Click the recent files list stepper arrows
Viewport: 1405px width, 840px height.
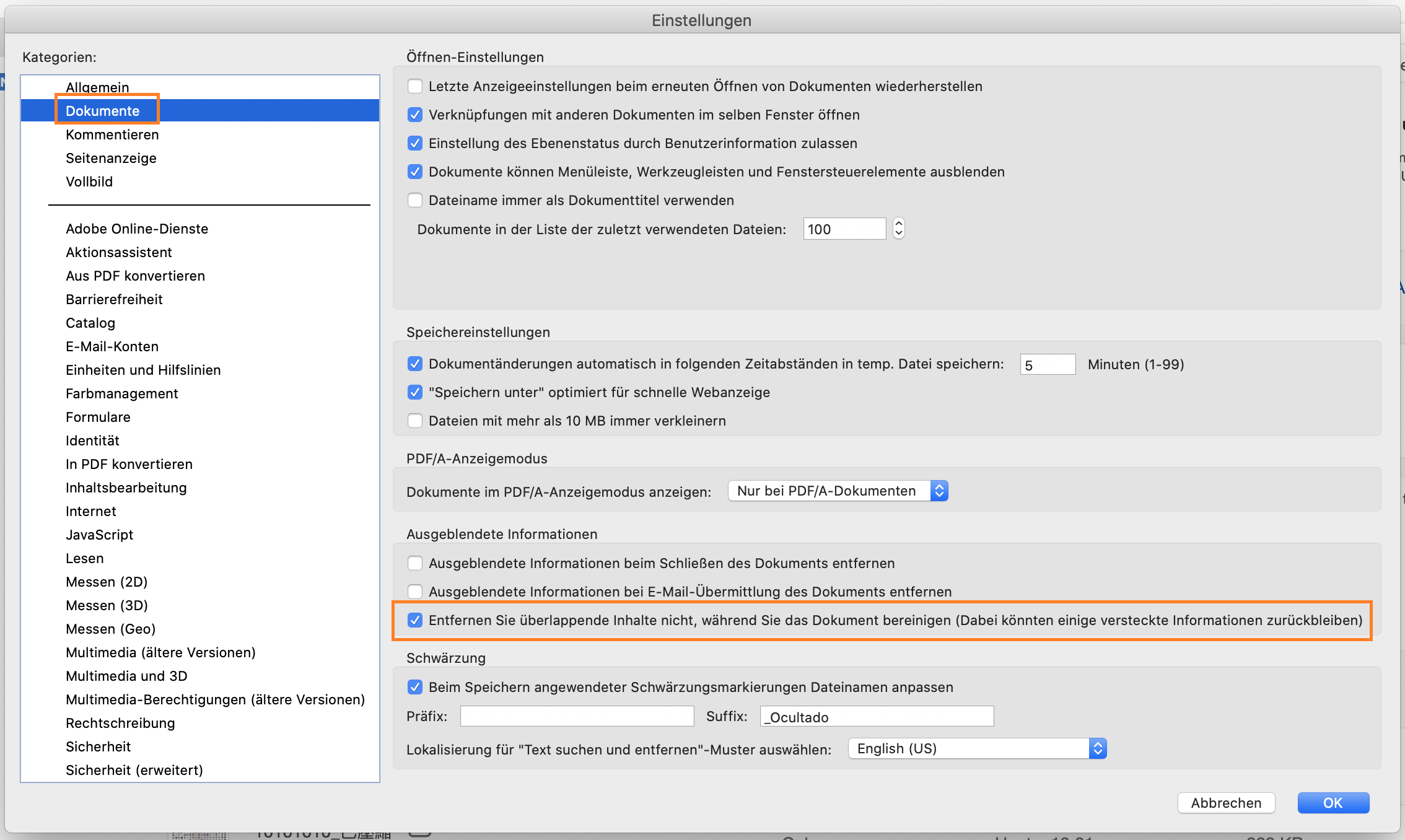[x=899, y=229]
